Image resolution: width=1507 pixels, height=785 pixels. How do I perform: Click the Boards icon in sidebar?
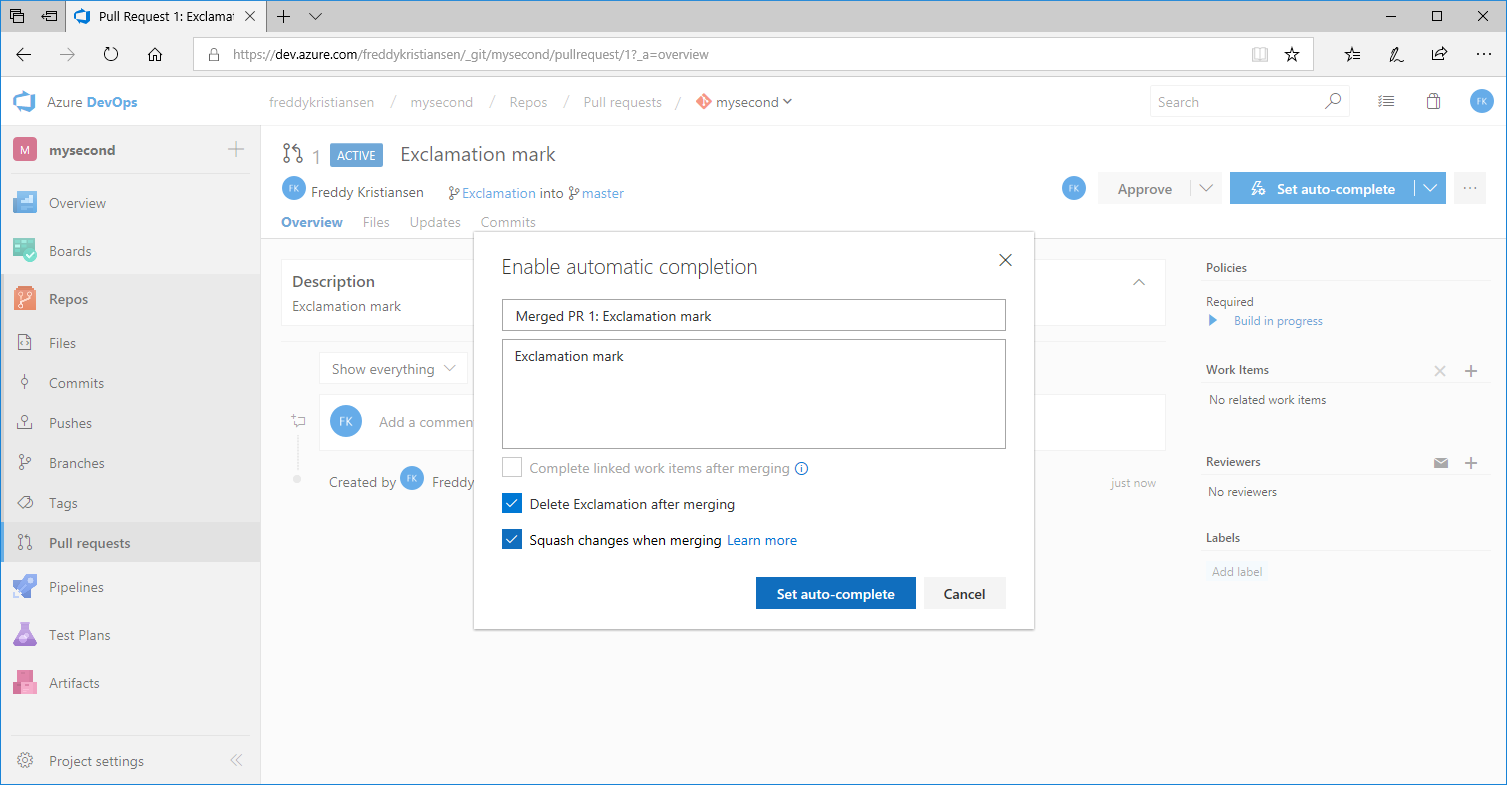coord(25,251)
